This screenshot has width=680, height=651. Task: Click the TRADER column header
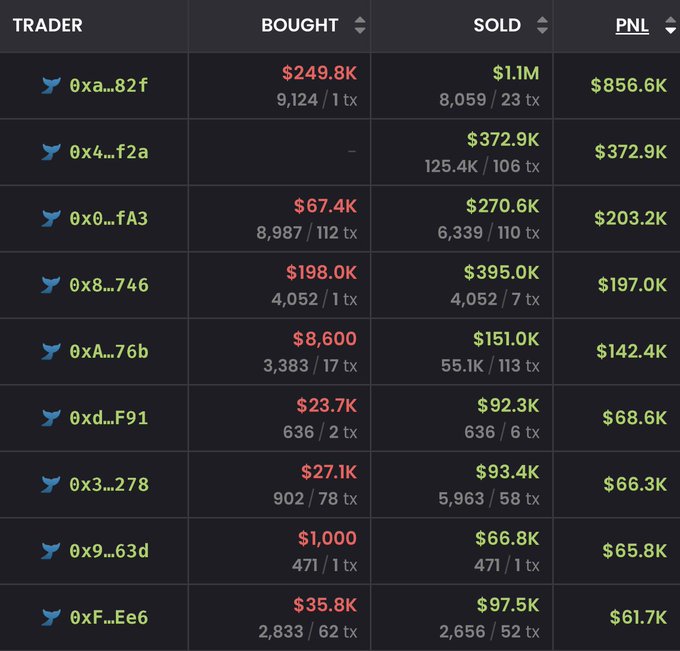tap(47, 25)
